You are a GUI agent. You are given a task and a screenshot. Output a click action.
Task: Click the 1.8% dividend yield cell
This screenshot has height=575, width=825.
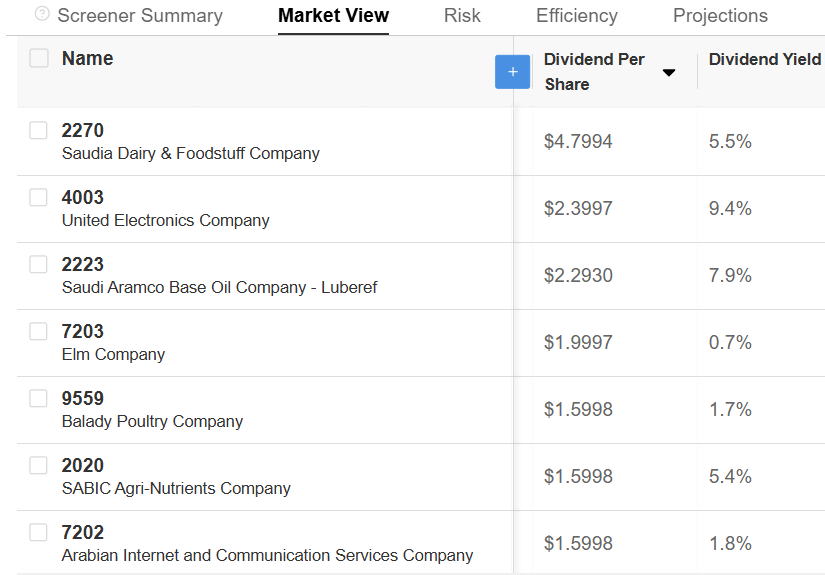[730, 543]
